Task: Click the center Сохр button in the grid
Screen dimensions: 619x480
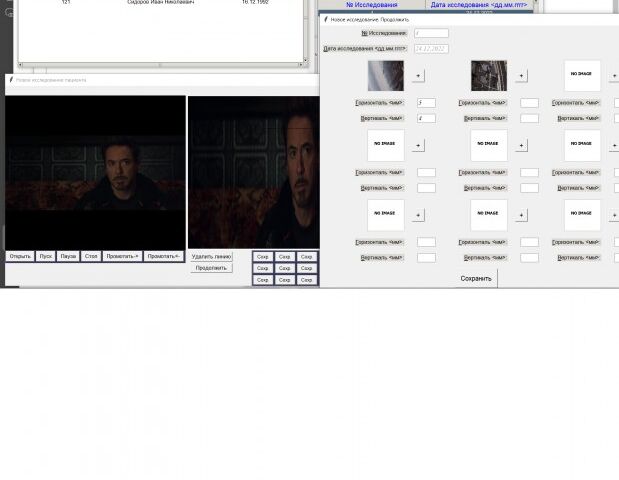Action: [x=285, y=268]
